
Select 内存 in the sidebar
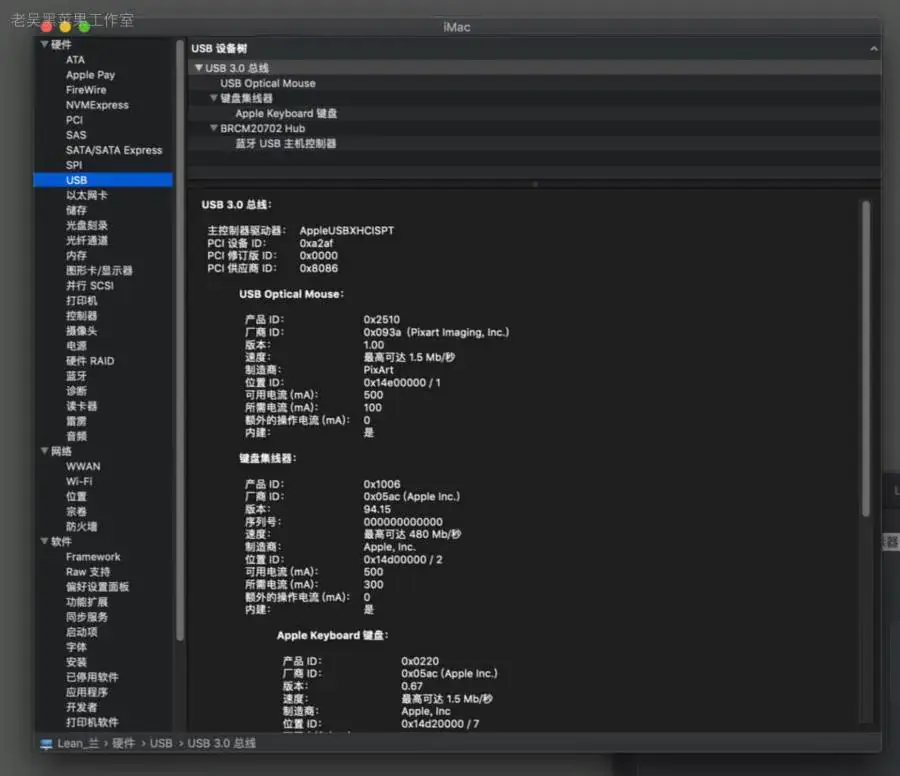point(76,255)
